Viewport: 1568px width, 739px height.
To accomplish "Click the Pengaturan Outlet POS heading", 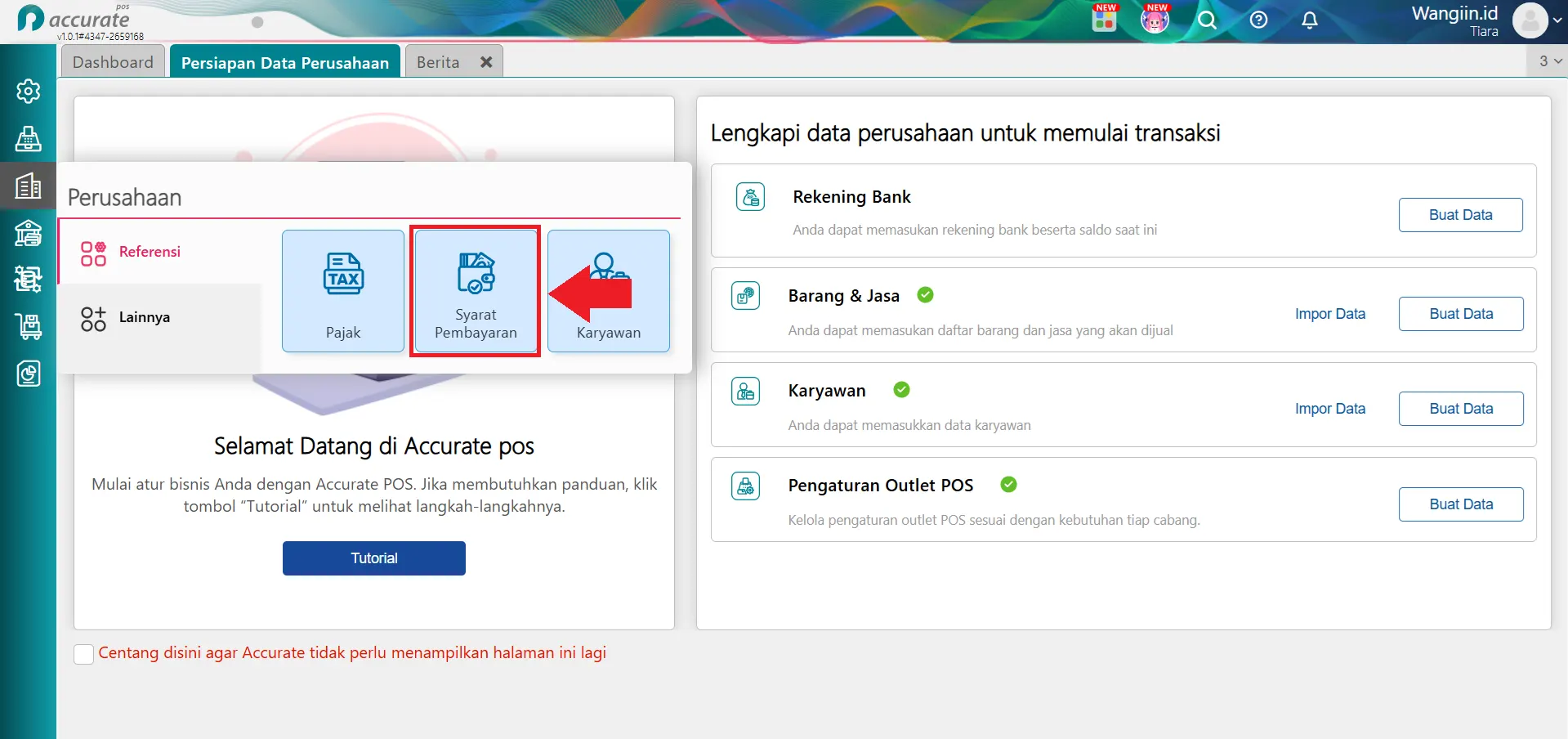I will click(x=881, y=486).
